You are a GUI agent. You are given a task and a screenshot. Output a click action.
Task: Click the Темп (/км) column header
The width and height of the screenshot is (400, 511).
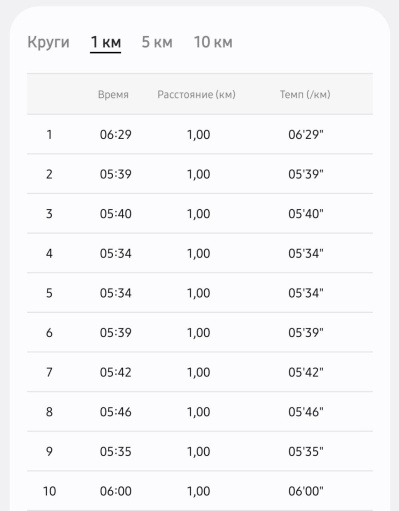click(305, 95)
